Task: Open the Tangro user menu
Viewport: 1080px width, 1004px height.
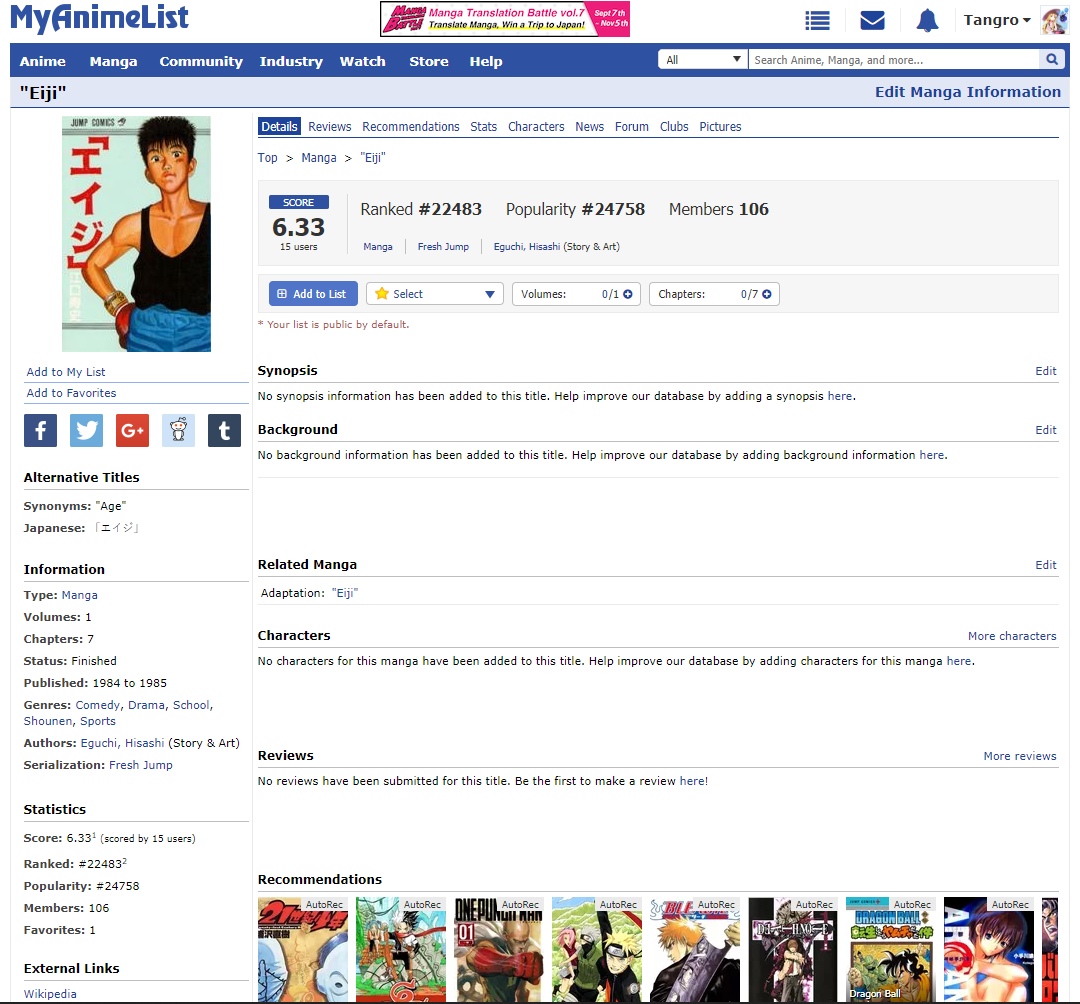Action: coord(996,20)
